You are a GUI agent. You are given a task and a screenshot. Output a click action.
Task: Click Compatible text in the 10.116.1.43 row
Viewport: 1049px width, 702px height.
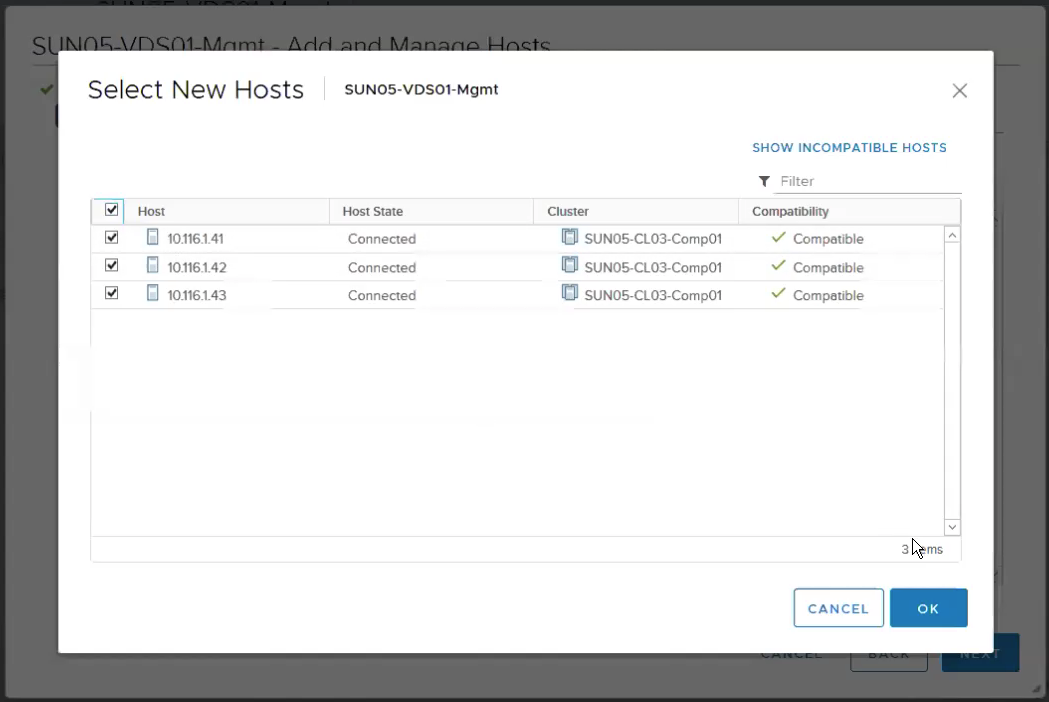(x=828, y=296)
